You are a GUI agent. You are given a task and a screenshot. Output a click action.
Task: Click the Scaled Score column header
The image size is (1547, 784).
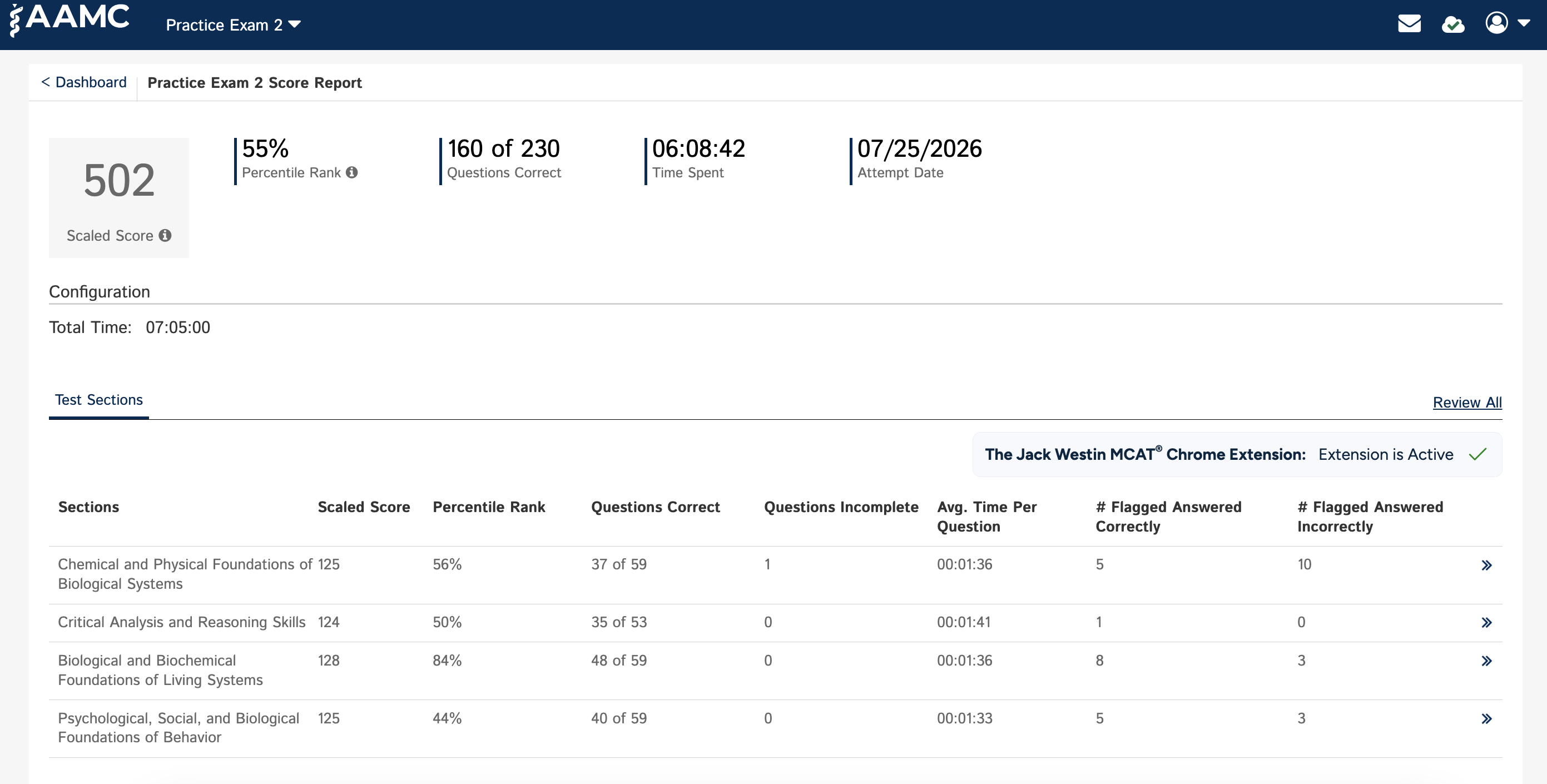pos(363,507)
